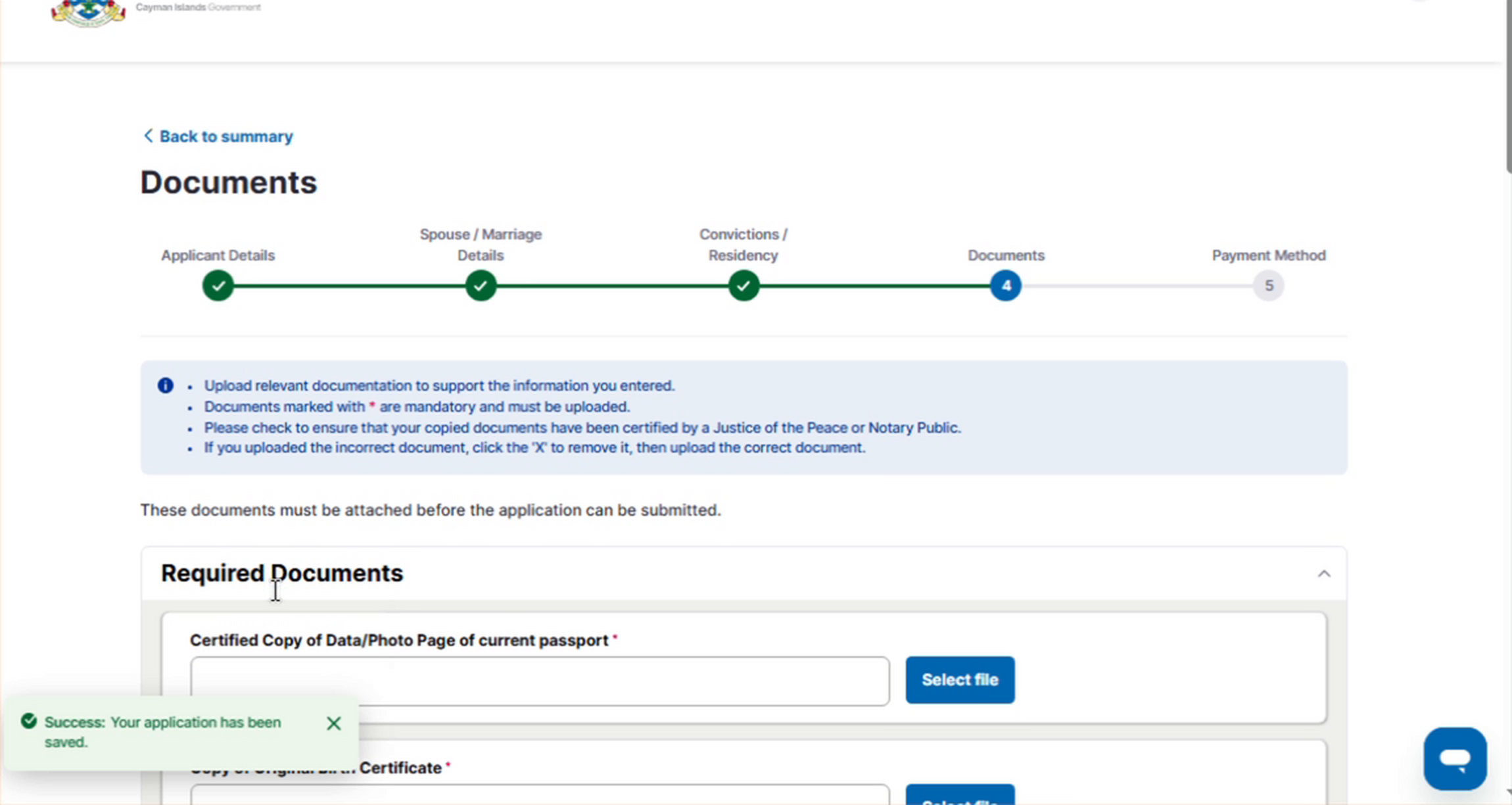
Task: Click the green success checkmark icon
Action: tap(28, 721)
